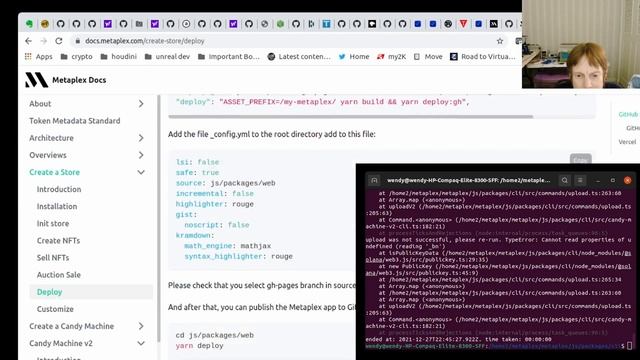Click the 'cd js/packages/web' code line
The width and height of the screenshot is (640, 360).
215,335
